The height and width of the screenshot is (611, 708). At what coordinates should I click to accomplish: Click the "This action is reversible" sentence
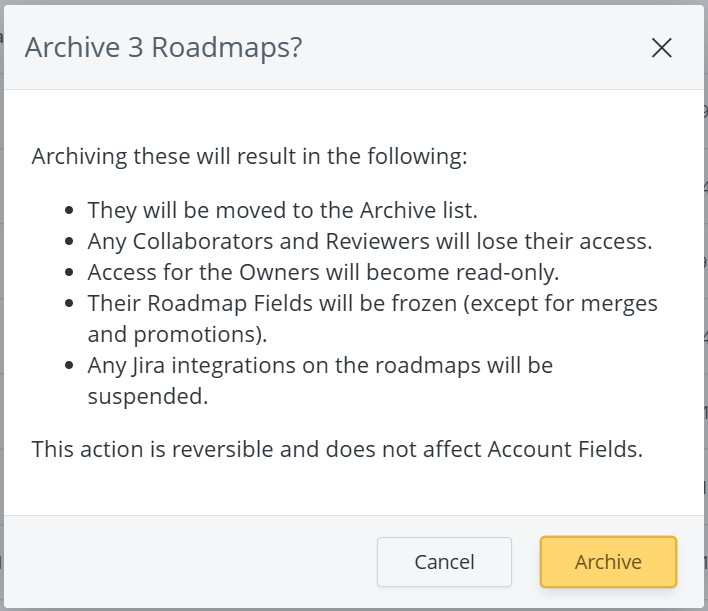336,449
